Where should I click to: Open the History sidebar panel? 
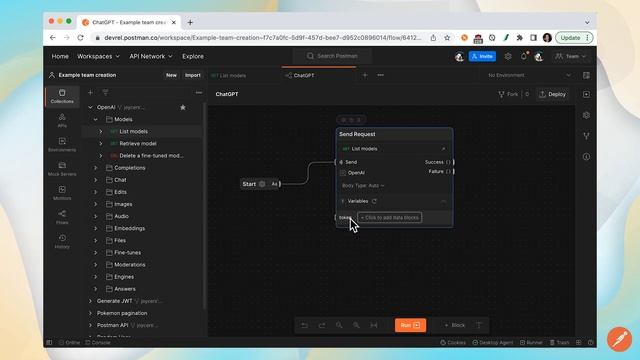coord(62,241)
